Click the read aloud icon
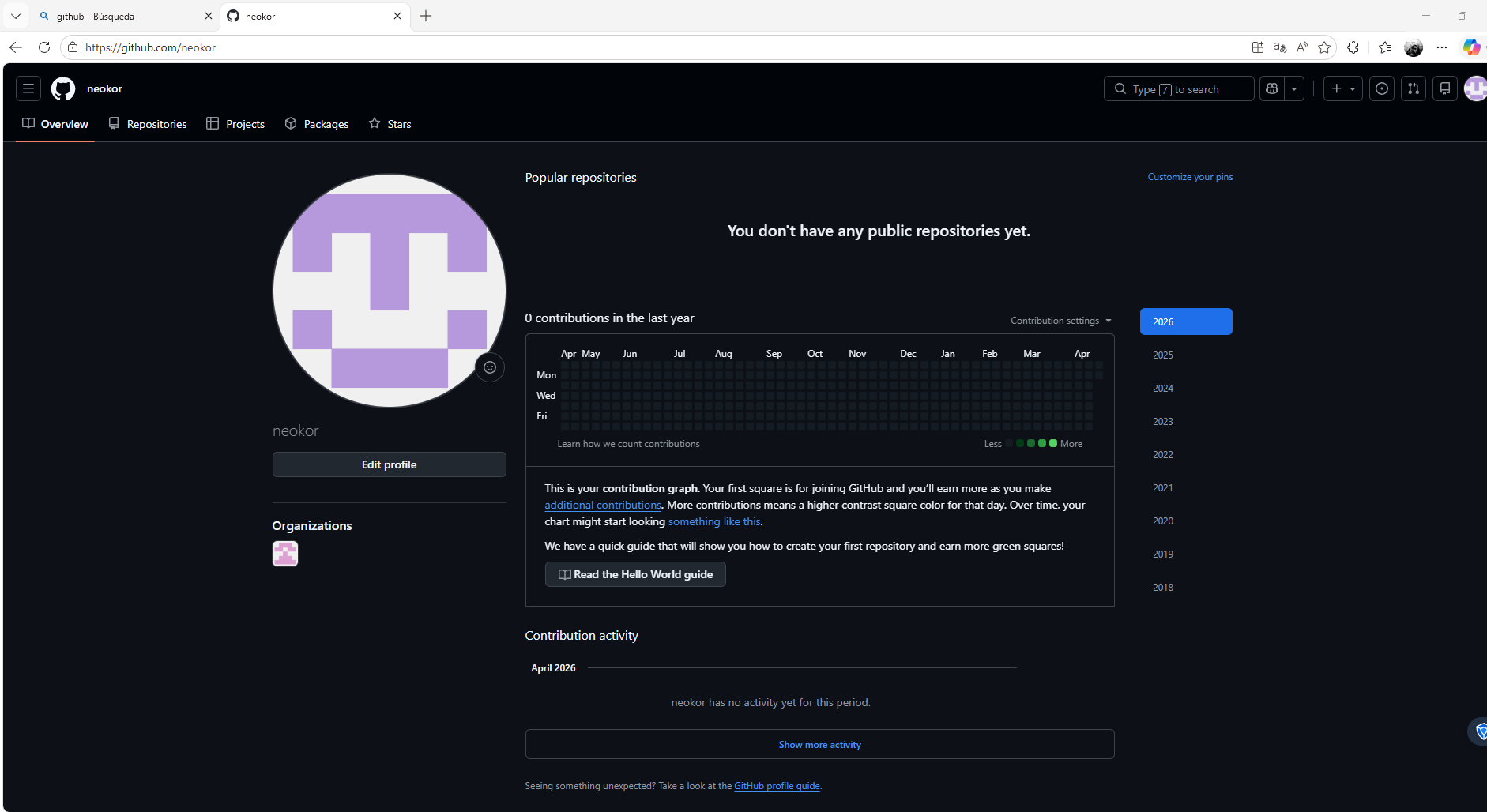The image size is (1487, 812). 1302,47
